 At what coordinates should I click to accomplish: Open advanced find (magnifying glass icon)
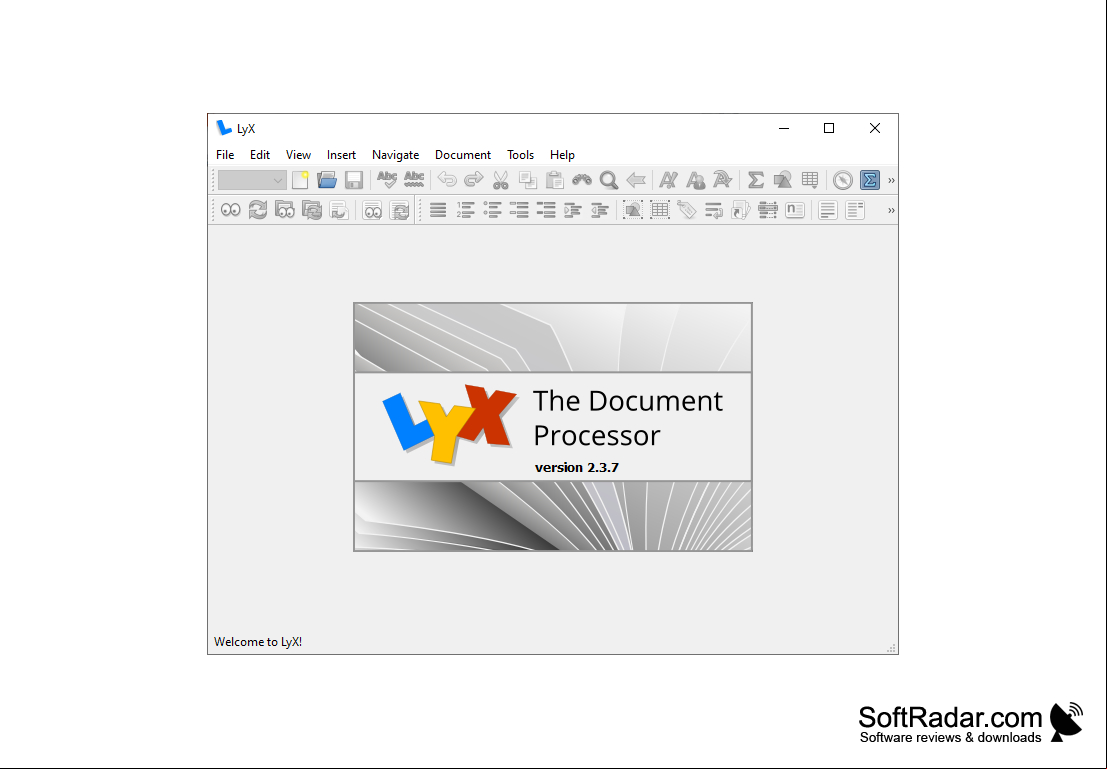tap(609, 180)
